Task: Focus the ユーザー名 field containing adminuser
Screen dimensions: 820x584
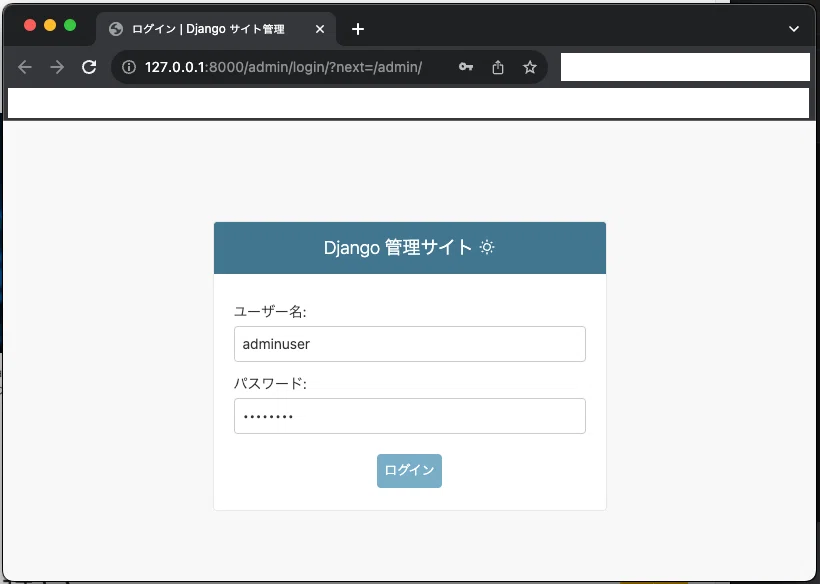Action: tap(409, 344)
